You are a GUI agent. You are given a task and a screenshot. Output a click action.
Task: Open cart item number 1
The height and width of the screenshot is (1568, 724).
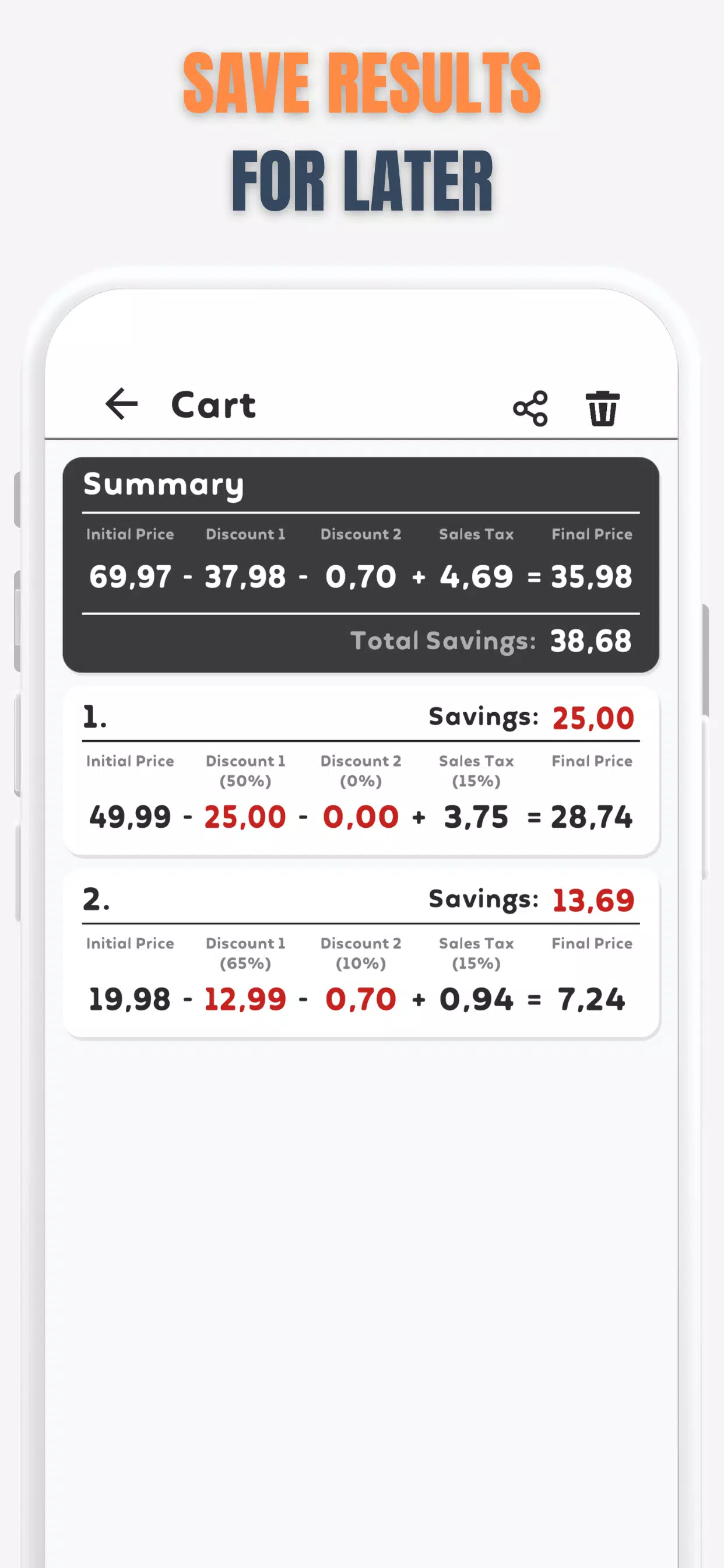click(x=96, y=717)
